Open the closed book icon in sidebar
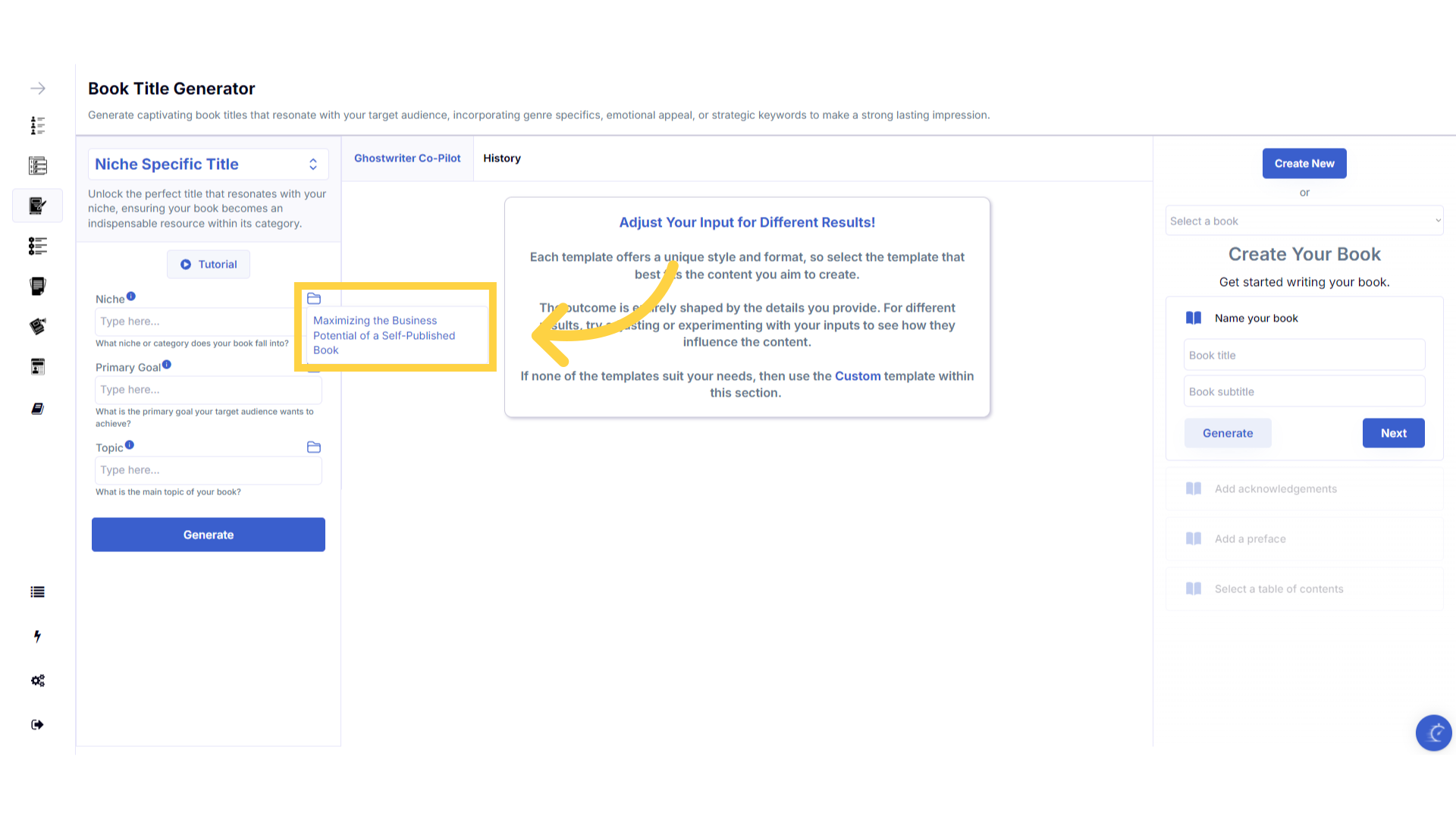This screenshot has width=1456, height=819. tap(37, 409)
